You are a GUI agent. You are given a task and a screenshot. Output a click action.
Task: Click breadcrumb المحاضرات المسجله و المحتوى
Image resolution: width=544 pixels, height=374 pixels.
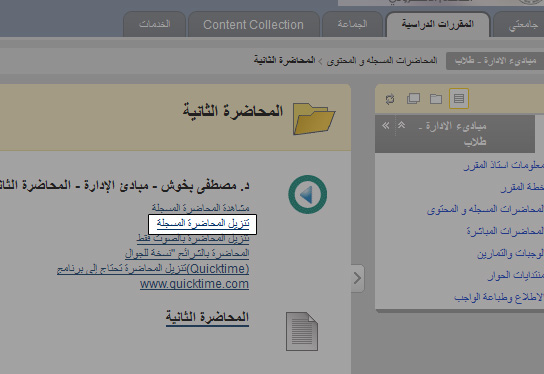tap(382, 61)
